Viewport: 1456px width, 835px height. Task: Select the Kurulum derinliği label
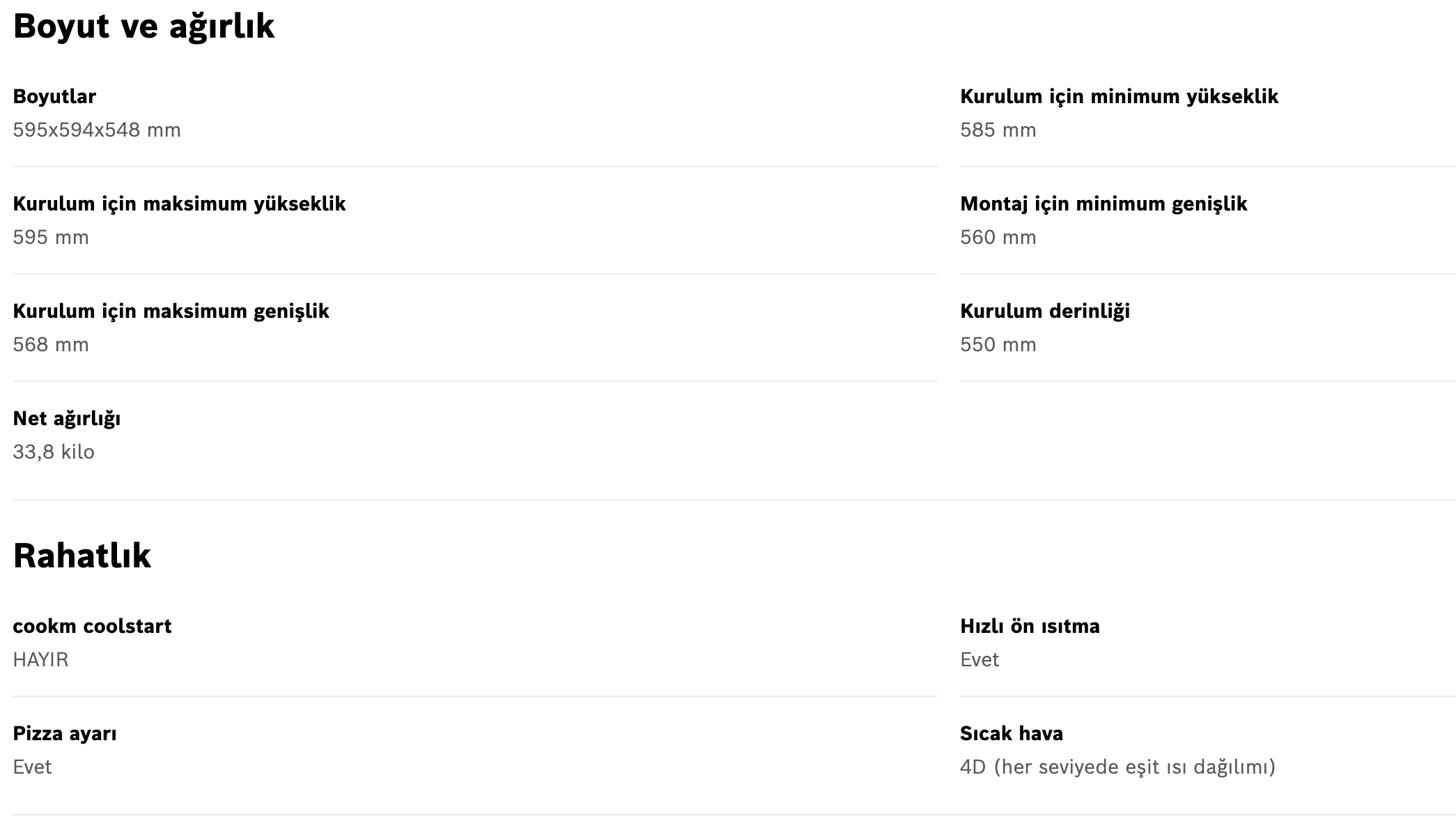click(1045, 312)
